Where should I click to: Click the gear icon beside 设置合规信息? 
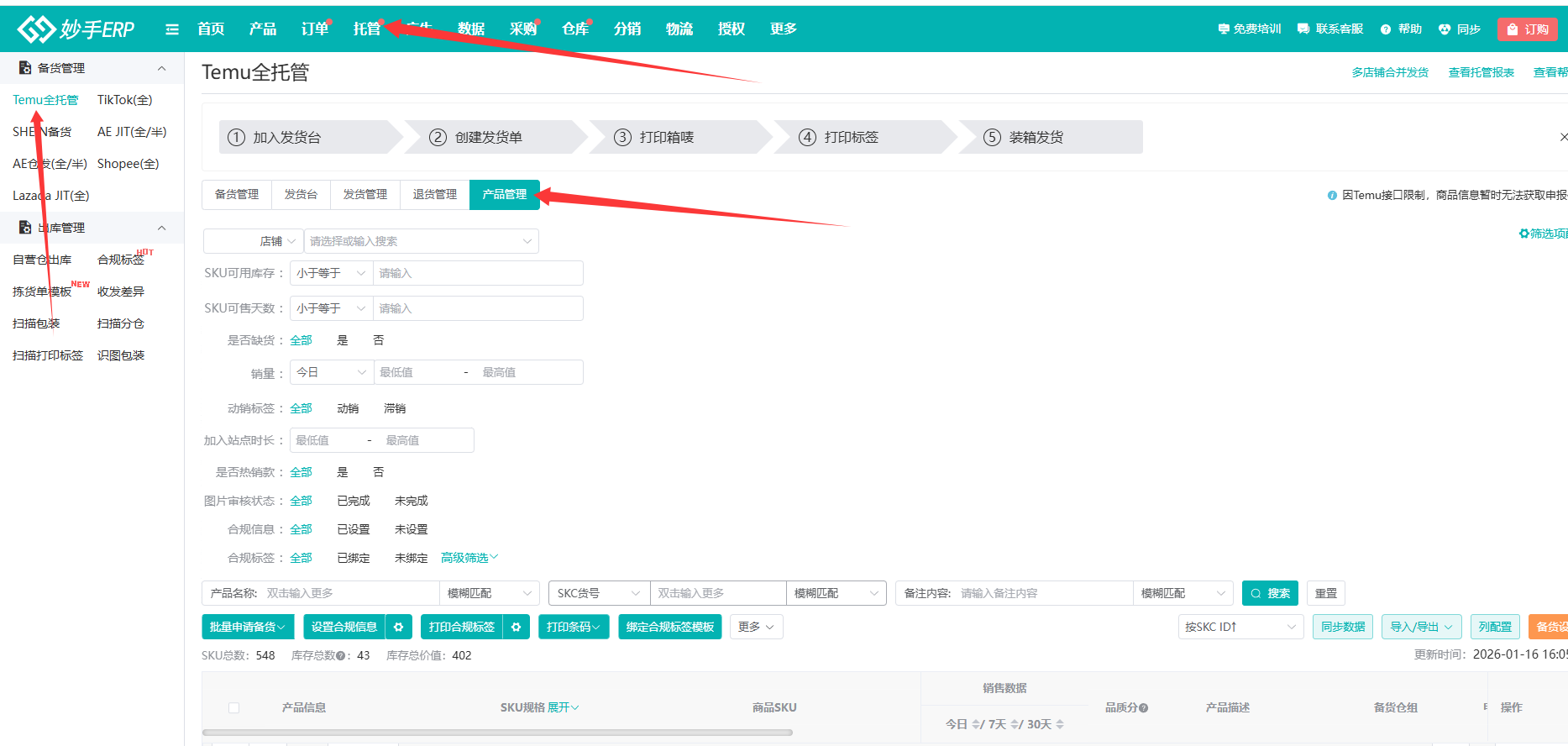(399, 627)
